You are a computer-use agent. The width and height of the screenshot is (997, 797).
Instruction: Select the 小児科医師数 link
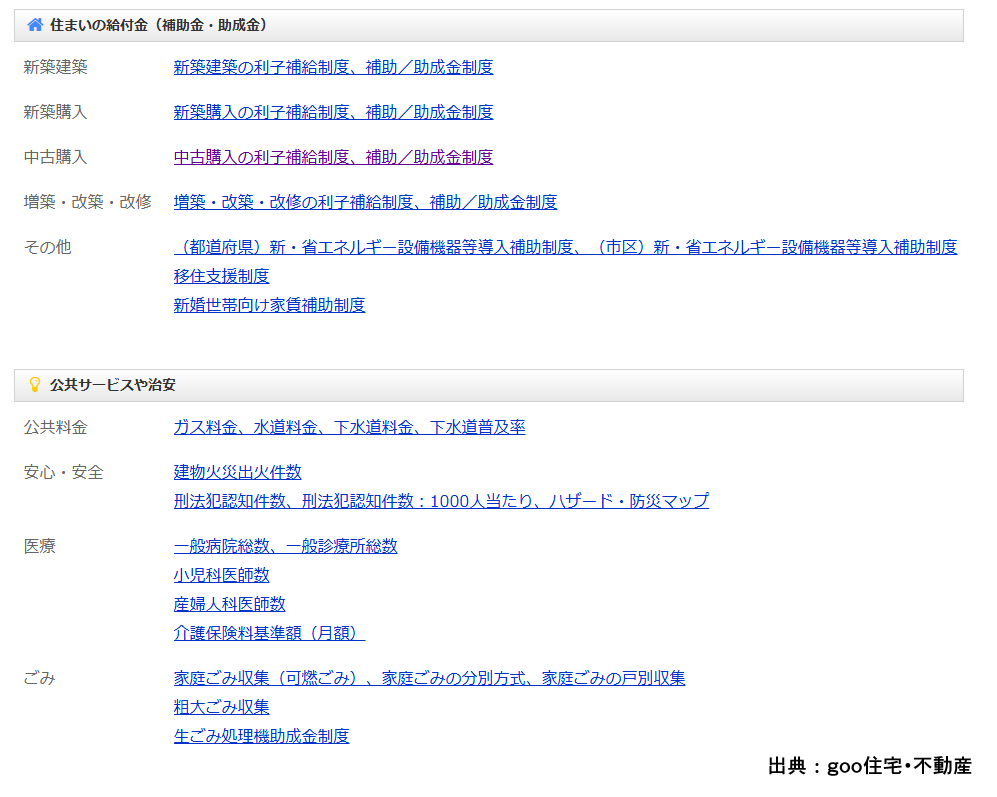221,575
